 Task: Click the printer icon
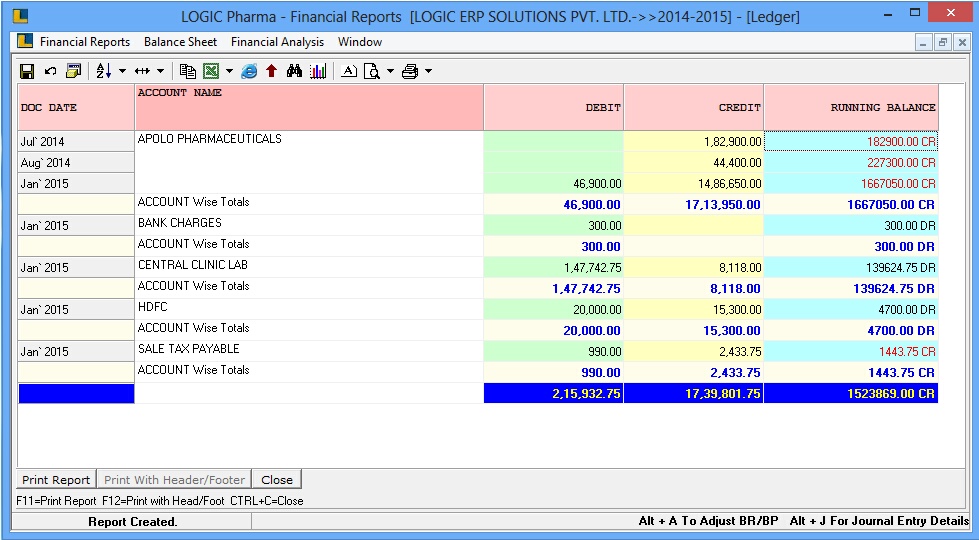tap(410, 71)
